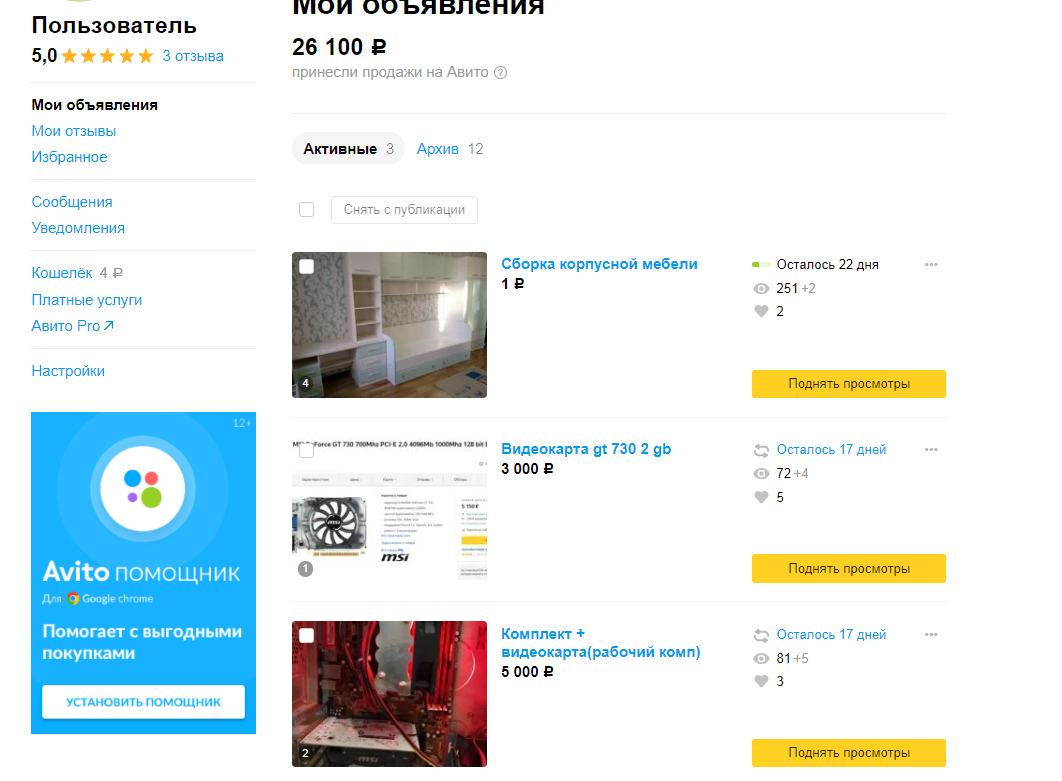Click the views eye icon for Сборка корпусной мебели

761,289
